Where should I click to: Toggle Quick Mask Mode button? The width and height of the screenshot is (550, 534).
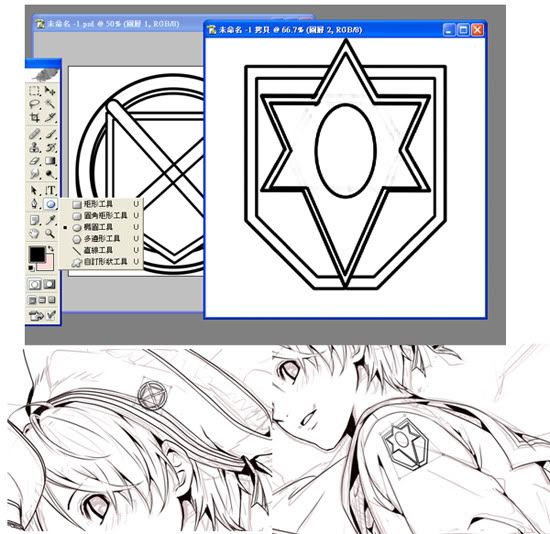tap(49, 284)
